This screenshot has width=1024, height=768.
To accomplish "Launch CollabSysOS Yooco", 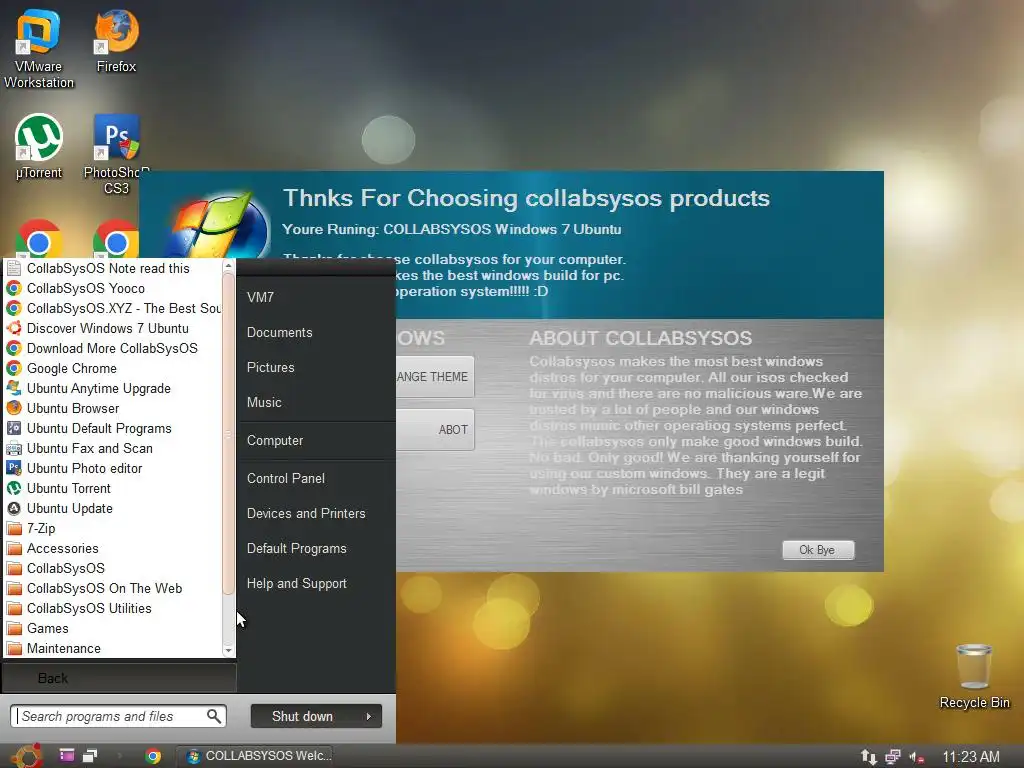I will [x=114, y=288].
